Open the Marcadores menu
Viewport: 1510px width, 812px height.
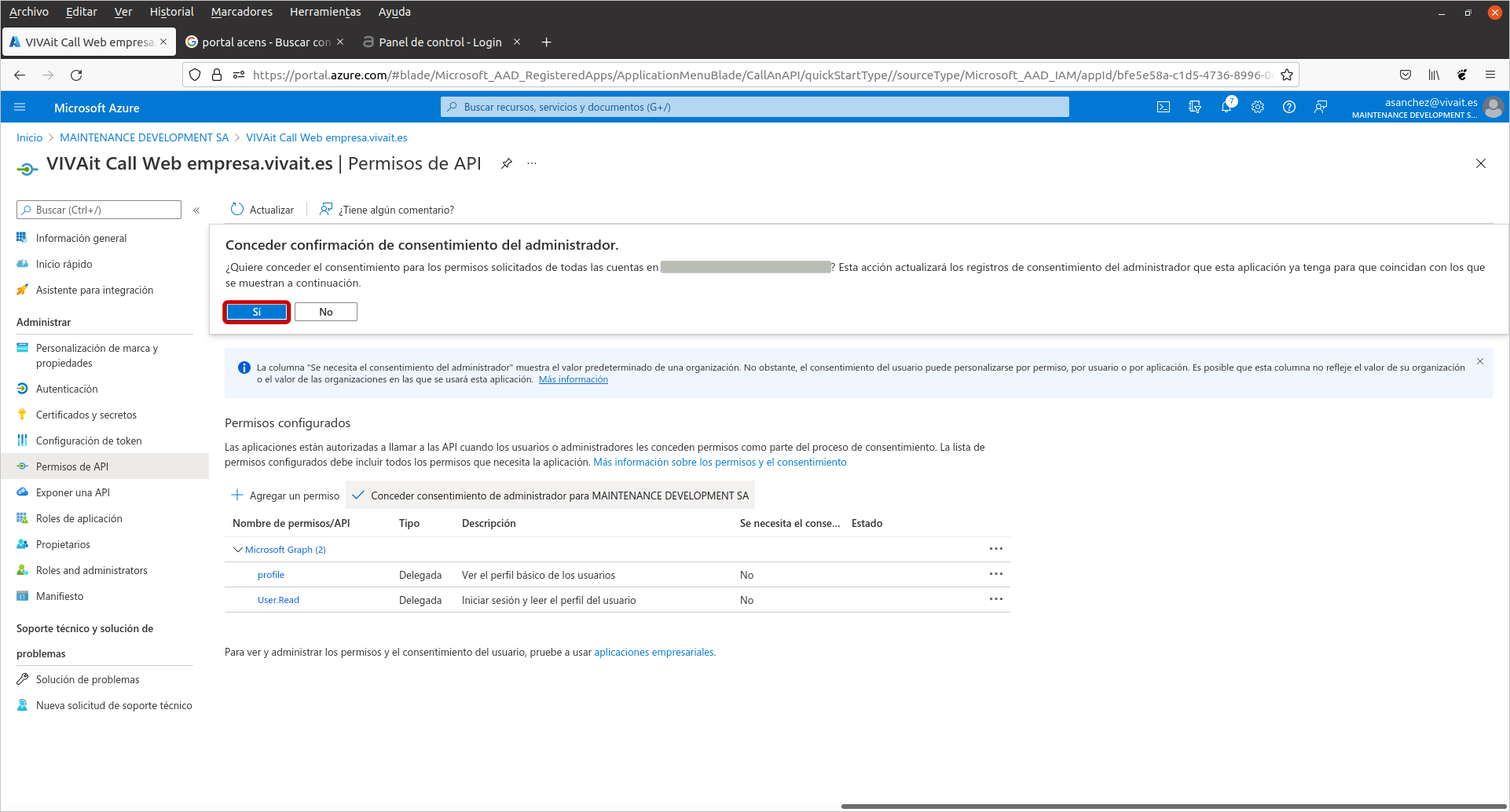coord(242,12)
